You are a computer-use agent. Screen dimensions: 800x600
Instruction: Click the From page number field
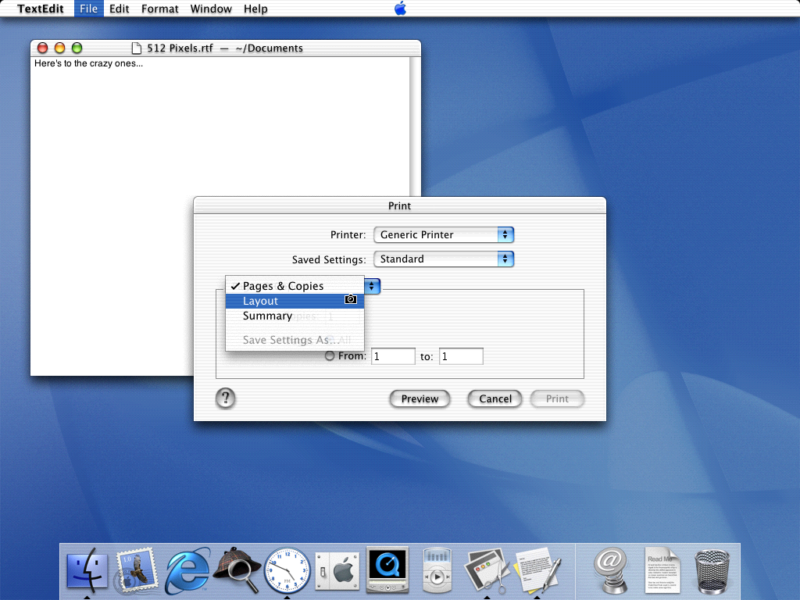[393, 356]
